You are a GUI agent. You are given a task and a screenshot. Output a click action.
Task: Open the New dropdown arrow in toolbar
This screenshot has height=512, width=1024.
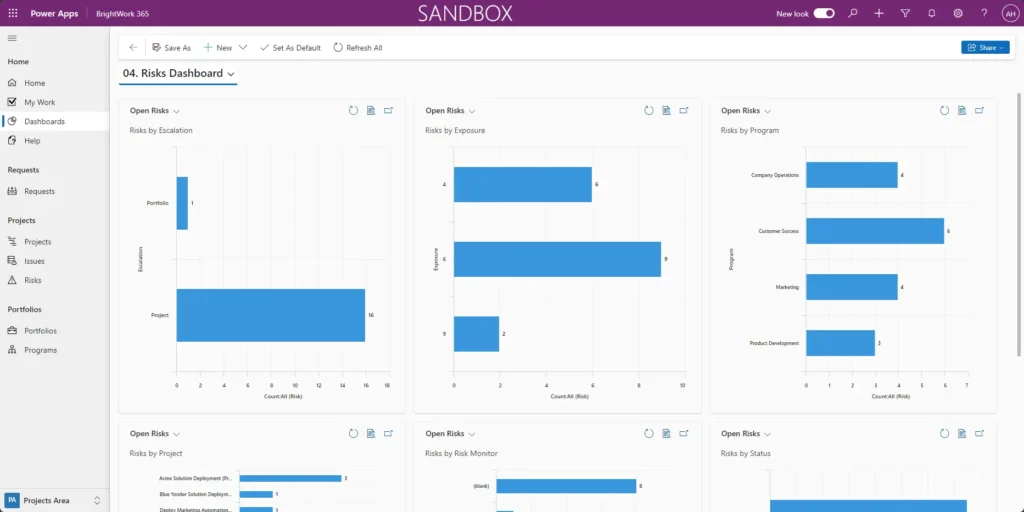[243, 48]
